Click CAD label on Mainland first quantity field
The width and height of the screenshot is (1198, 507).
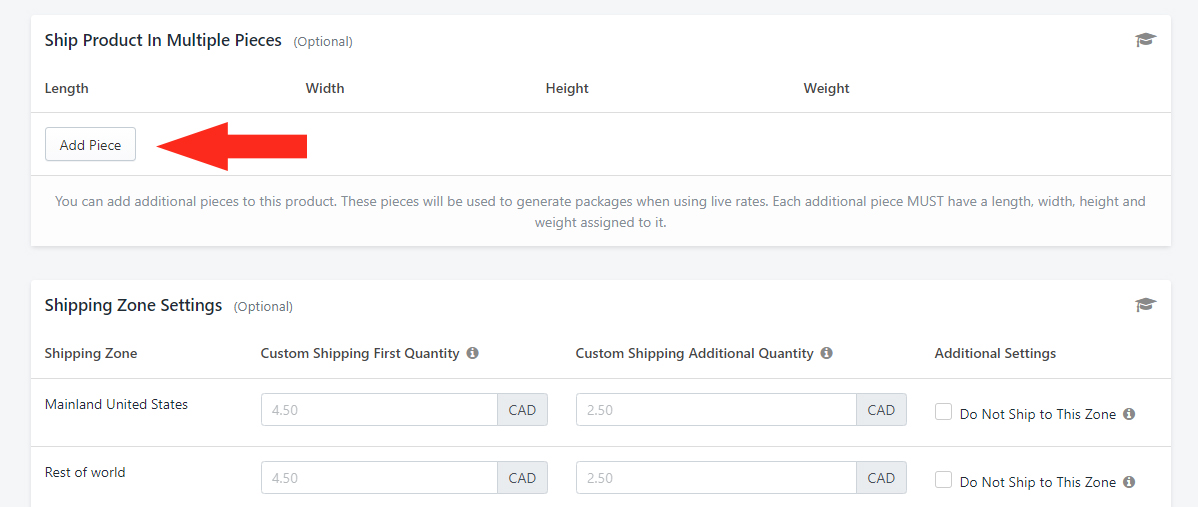(x=523, y=410)
